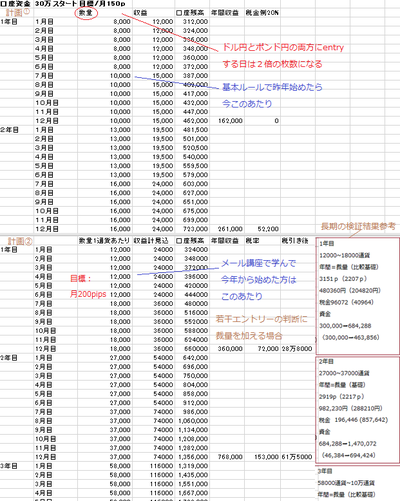Image resolution: width=400 pixels, height=501 pixels.
Task: Select balance cell 1,356,000
Action: [193, 457]
